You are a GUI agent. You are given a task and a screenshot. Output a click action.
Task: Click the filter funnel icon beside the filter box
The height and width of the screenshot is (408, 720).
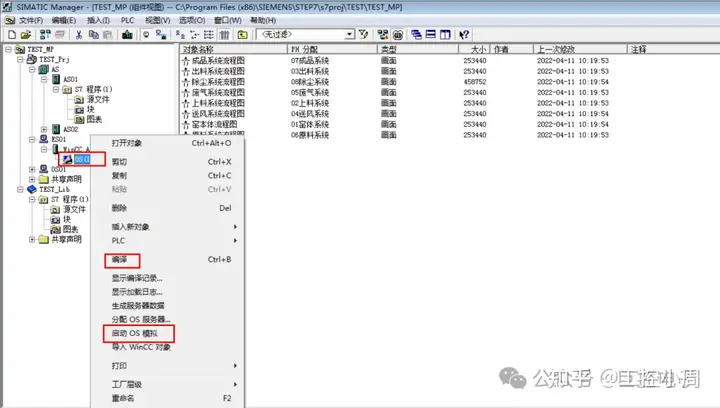(364, 34)
